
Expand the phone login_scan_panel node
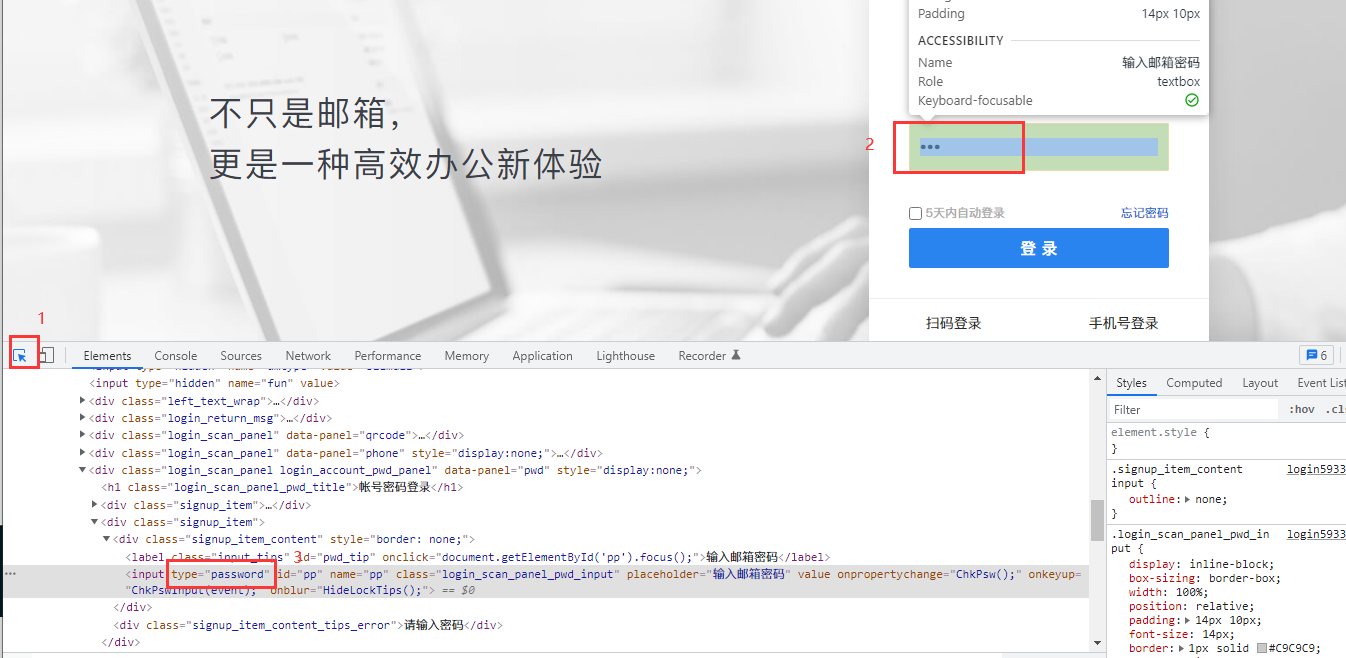pyautogui.click(x=83, y=453)
